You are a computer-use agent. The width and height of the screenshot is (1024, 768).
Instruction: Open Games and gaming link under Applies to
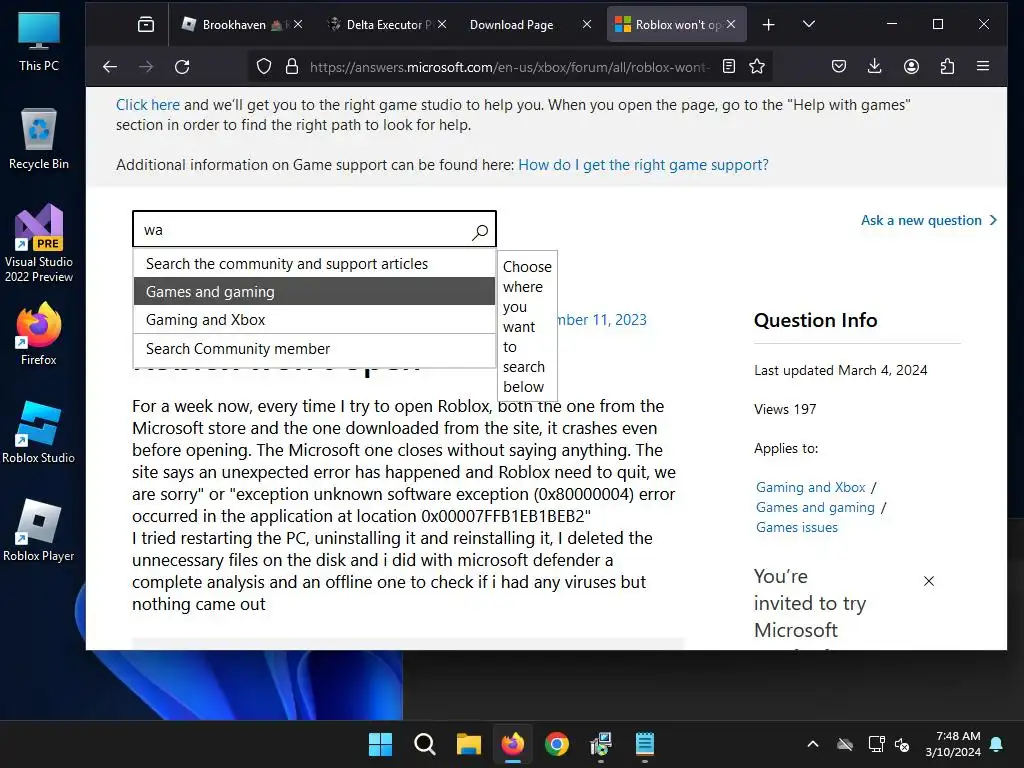815,507
